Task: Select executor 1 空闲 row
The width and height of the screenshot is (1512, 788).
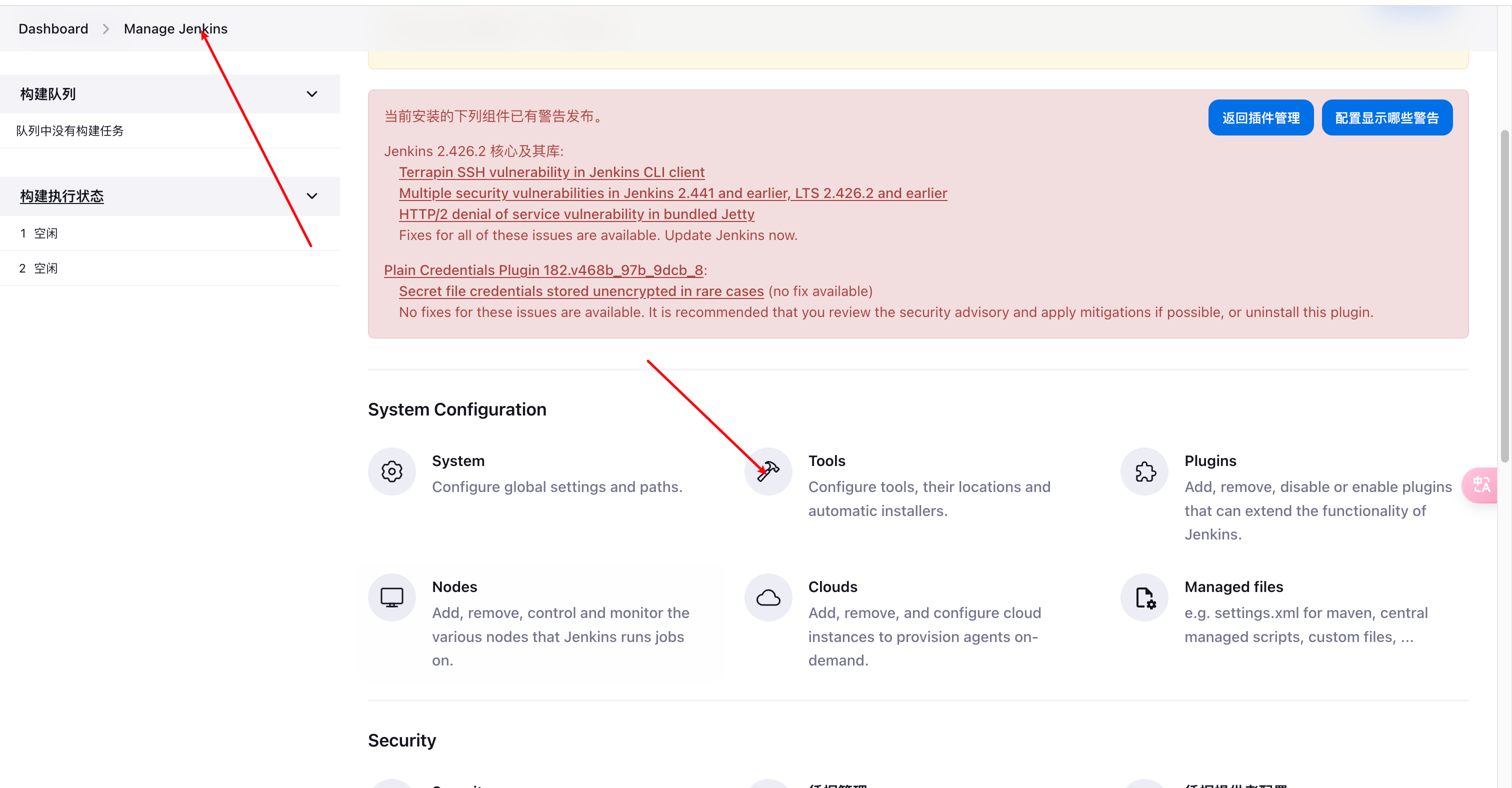Action: (170, 233)
